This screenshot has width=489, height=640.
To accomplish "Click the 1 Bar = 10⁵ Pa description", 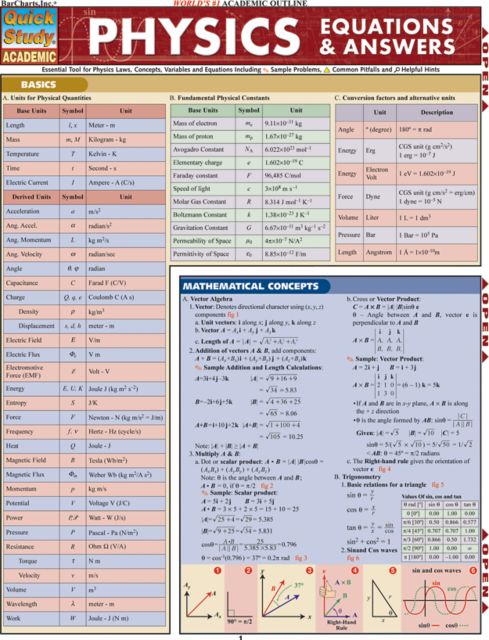I will [437, 235].
